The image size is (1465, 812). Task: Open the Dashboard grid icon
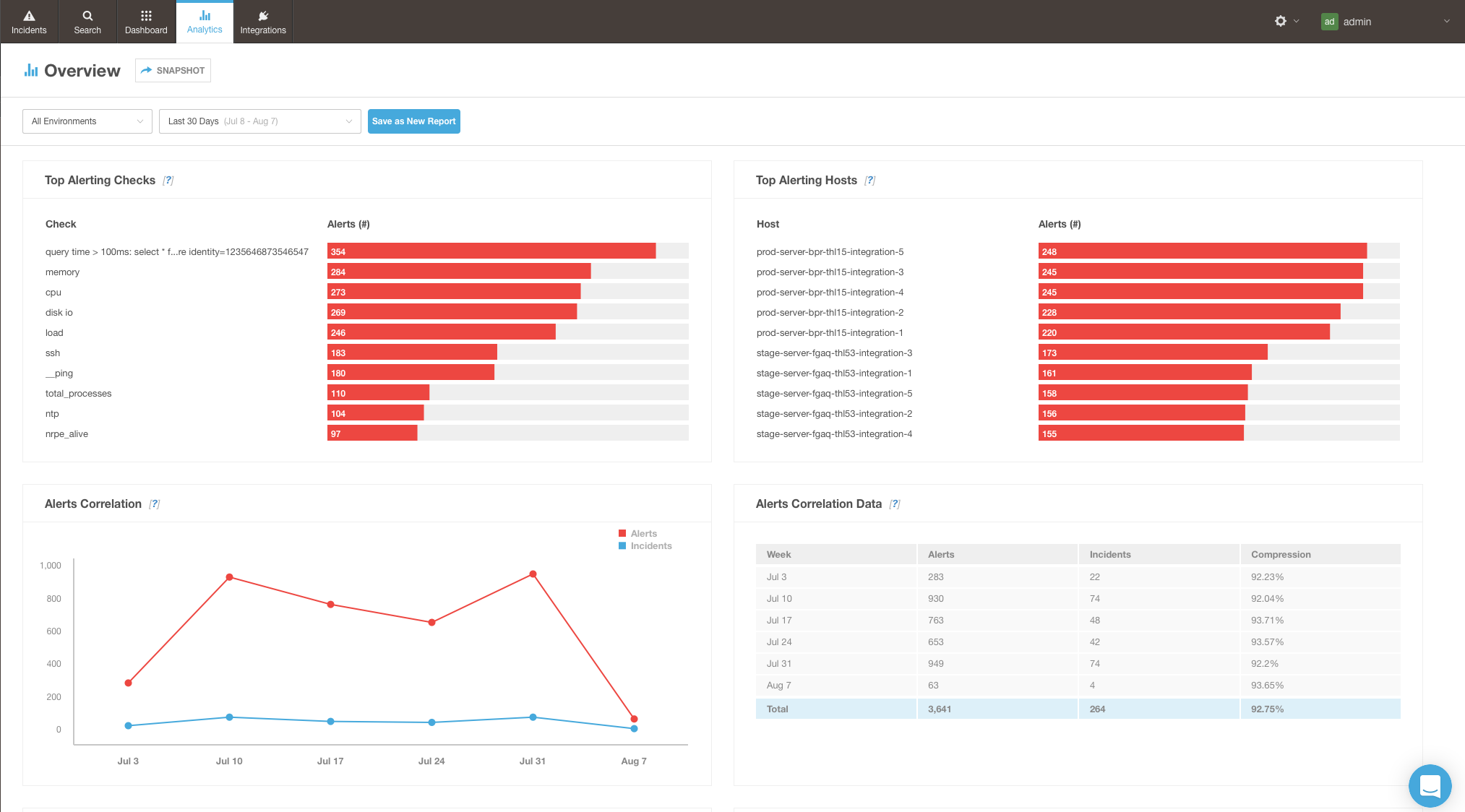pos(146,16)
